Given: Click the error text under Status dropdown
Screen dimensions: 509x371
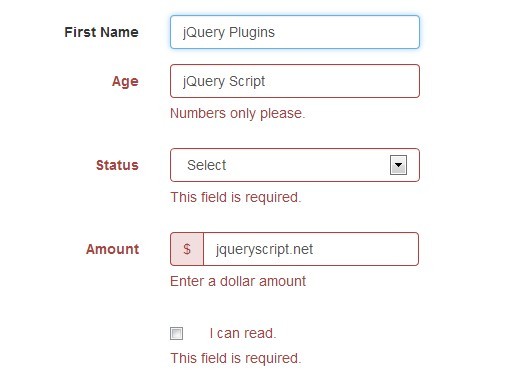Looking at the screenshot, I should (x=236, y=198).
